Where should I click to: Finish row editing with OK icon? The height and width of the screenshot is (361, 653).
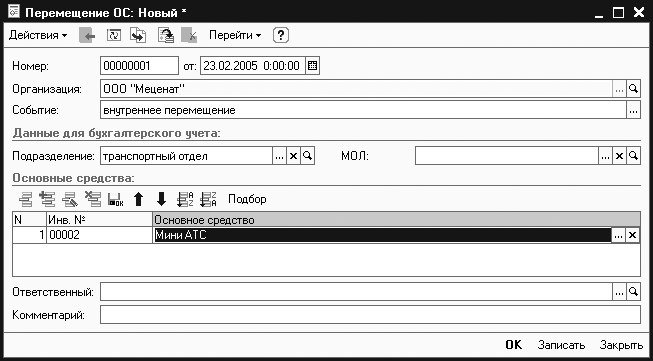tap(115, 199)
